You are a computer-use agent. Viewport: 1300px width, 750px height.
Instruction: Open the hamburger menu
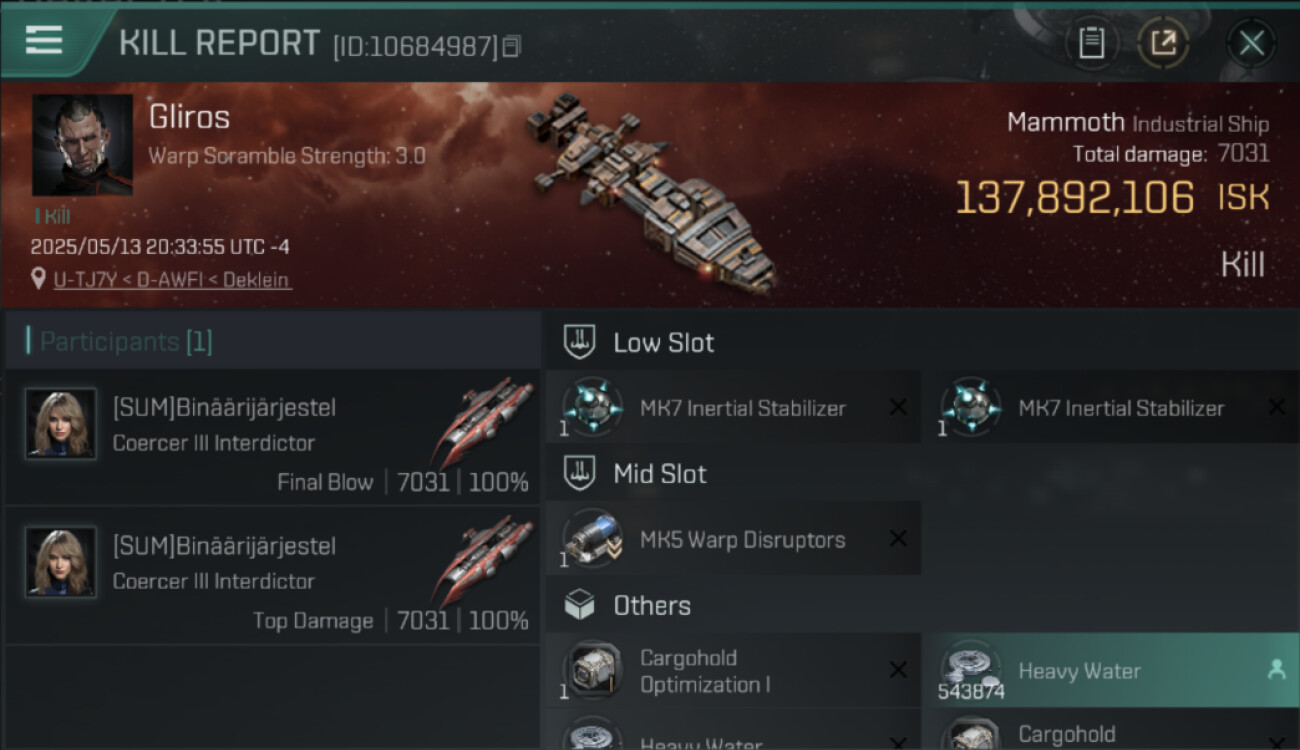(44, 42)
